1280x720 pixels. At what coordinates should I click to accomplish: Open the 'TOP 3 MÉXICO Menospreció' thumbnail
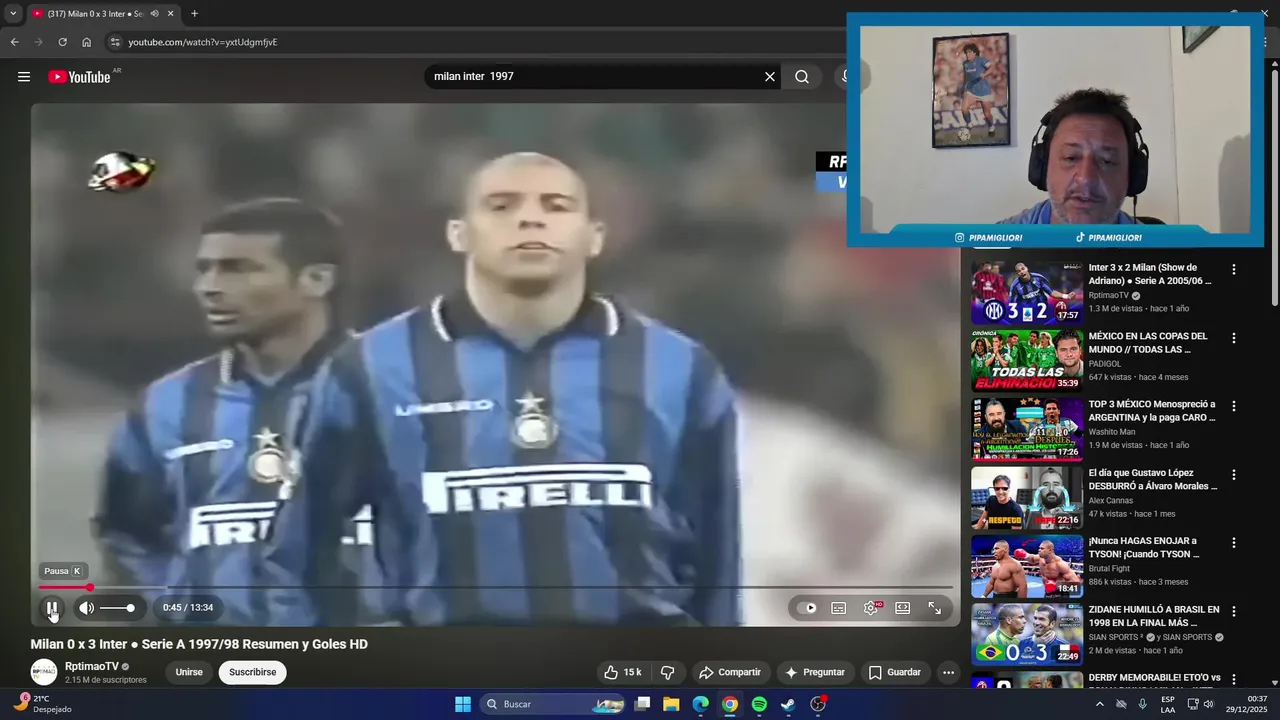[1027, 429]
